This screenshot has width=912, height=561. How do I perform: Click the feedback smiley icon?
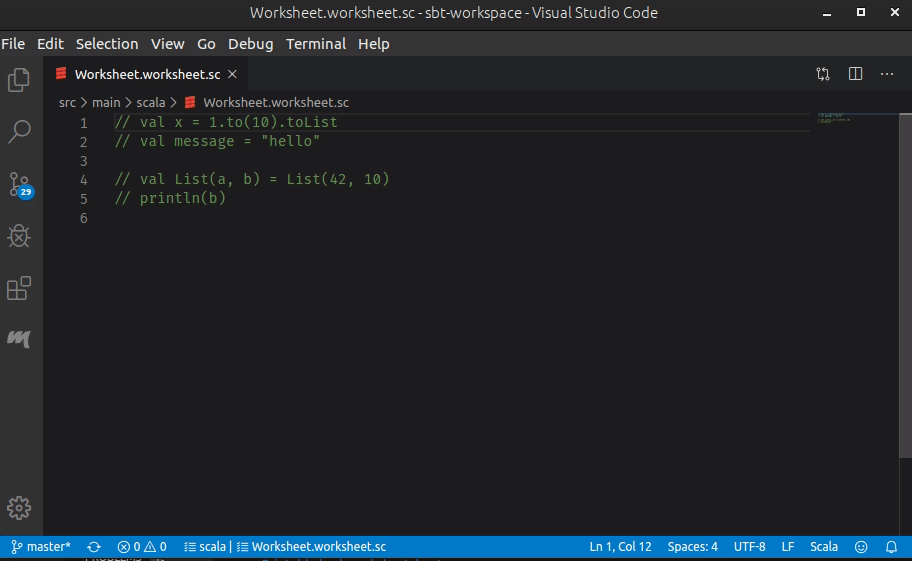[x=861, y=546]
